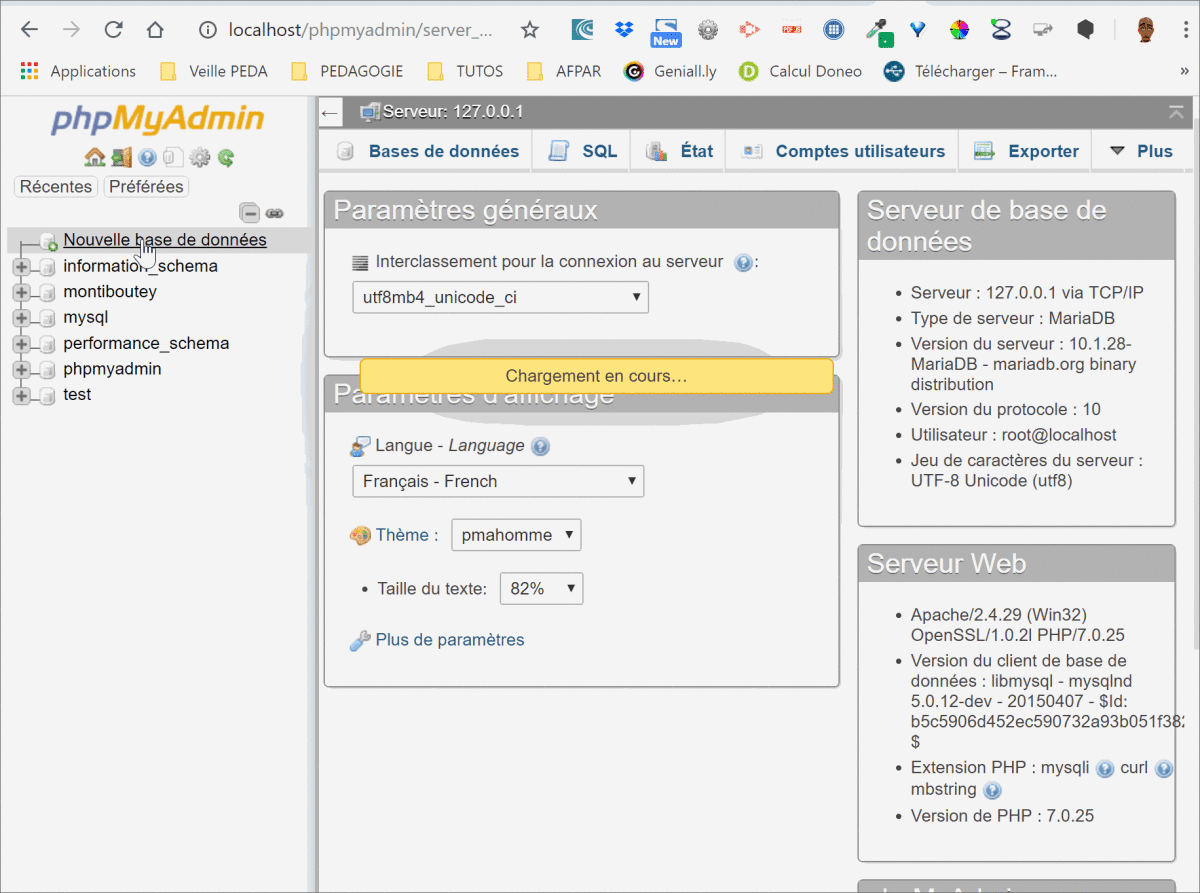Open the Dropbox browser extension
Image resolution: width=1200 pixels, height=893 pixels.
(625, 30)
